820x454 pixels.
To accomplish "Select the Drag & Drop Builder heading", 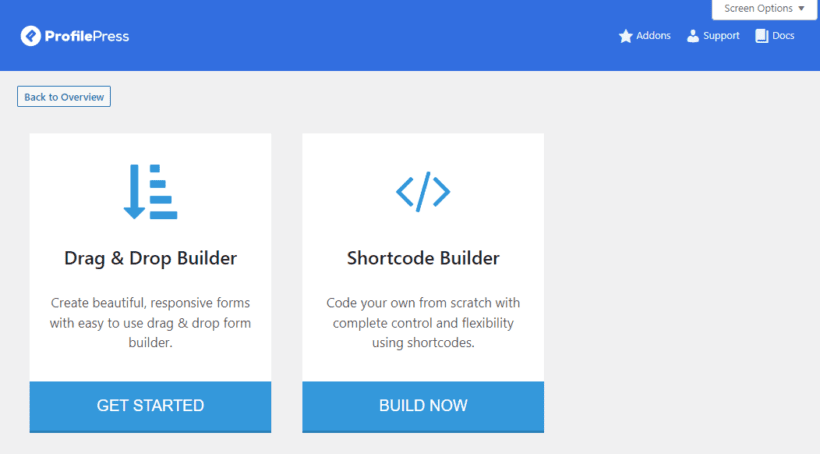I will [x=151, y=258].
